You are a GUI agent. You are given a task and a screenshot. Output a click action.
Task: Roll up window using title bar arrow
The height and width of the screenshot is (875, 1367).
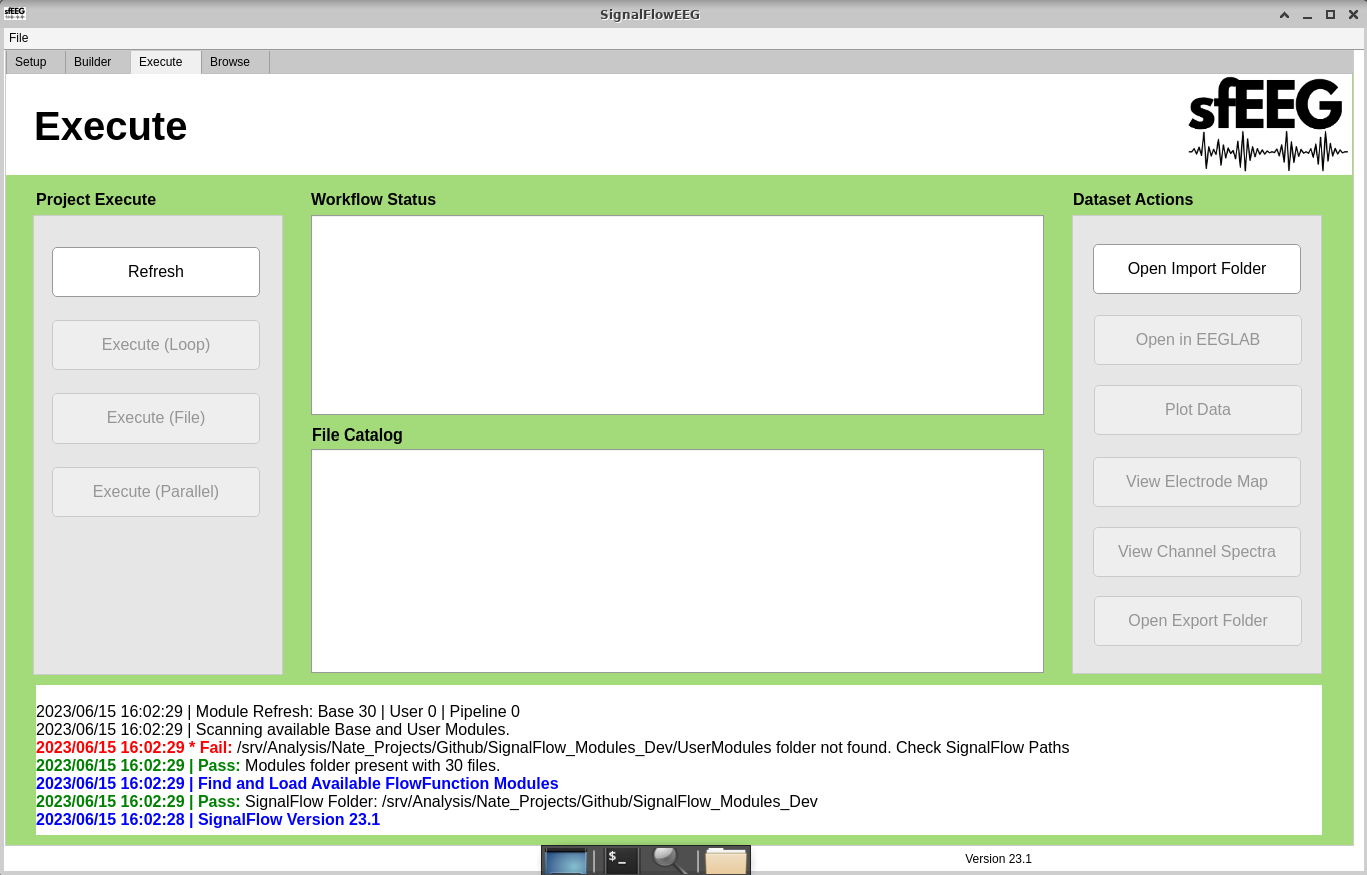click(1285, 15)
